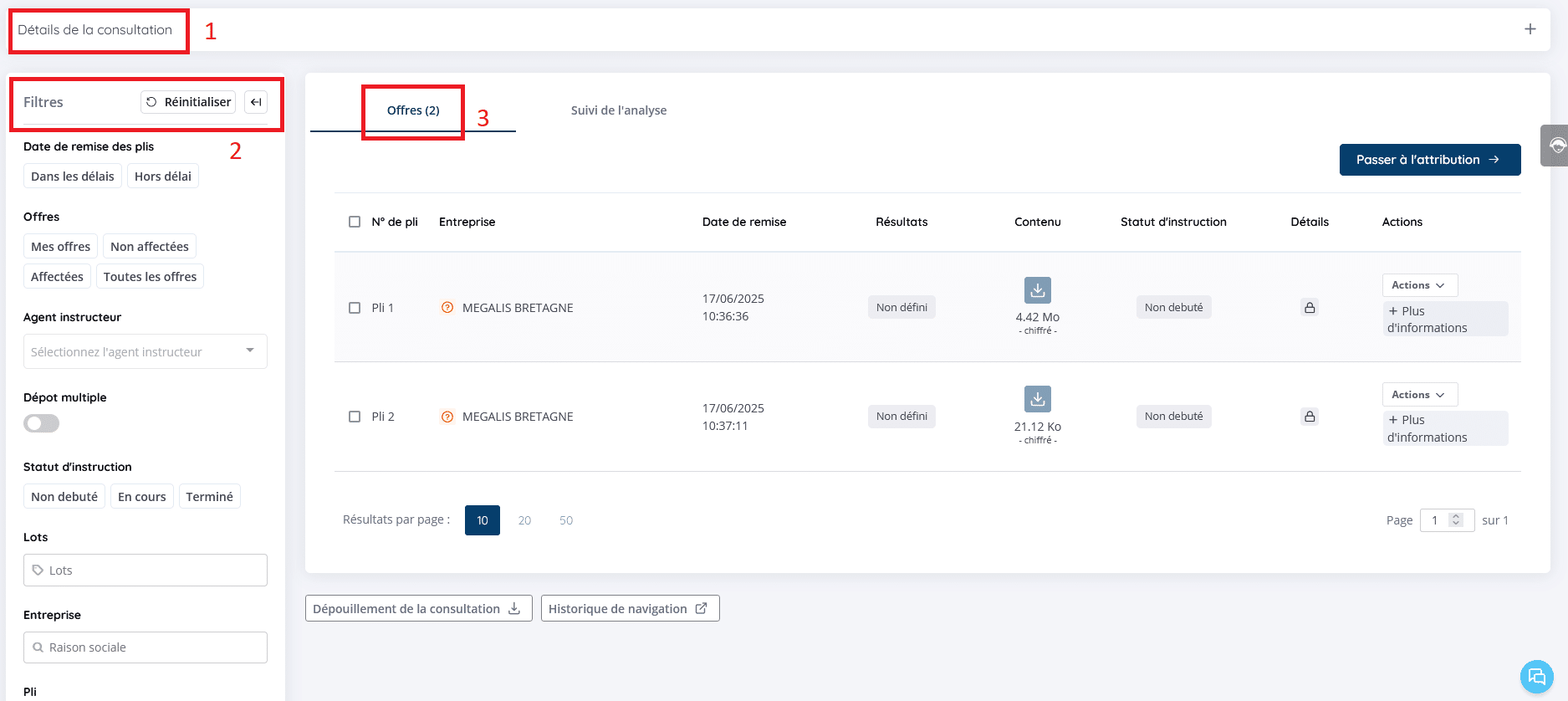Open Actions dropdown for Pli 1
Image resolution: width=1568 pixels, height=701 pixels.
(1419, 285)
